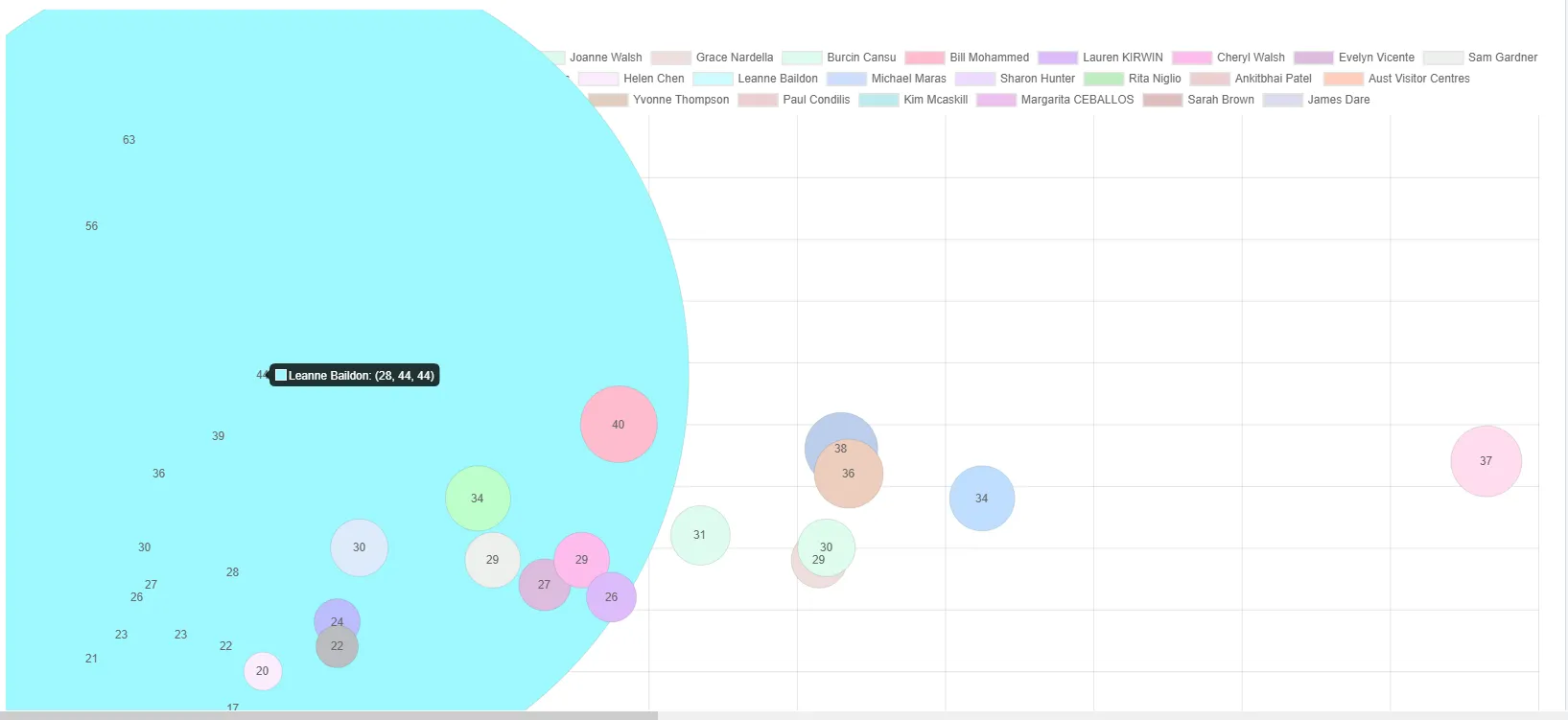Select the blue bubble labeled 34
The height and width of the screenshot is (720, 1568).
tap(982, 499)
